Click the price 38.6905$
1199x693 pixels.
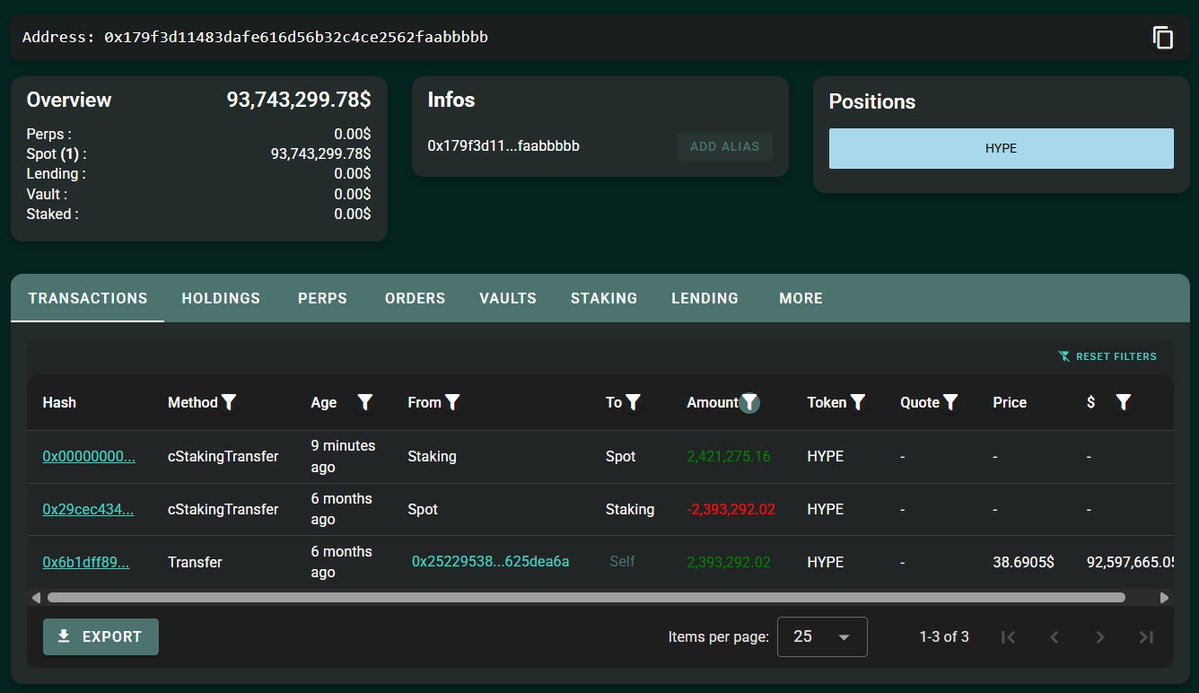click(1023, 562)
